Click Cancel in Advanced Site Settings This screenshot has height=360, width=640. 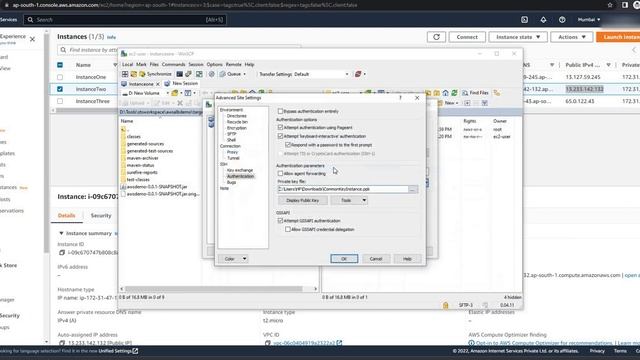coord(376,259)
